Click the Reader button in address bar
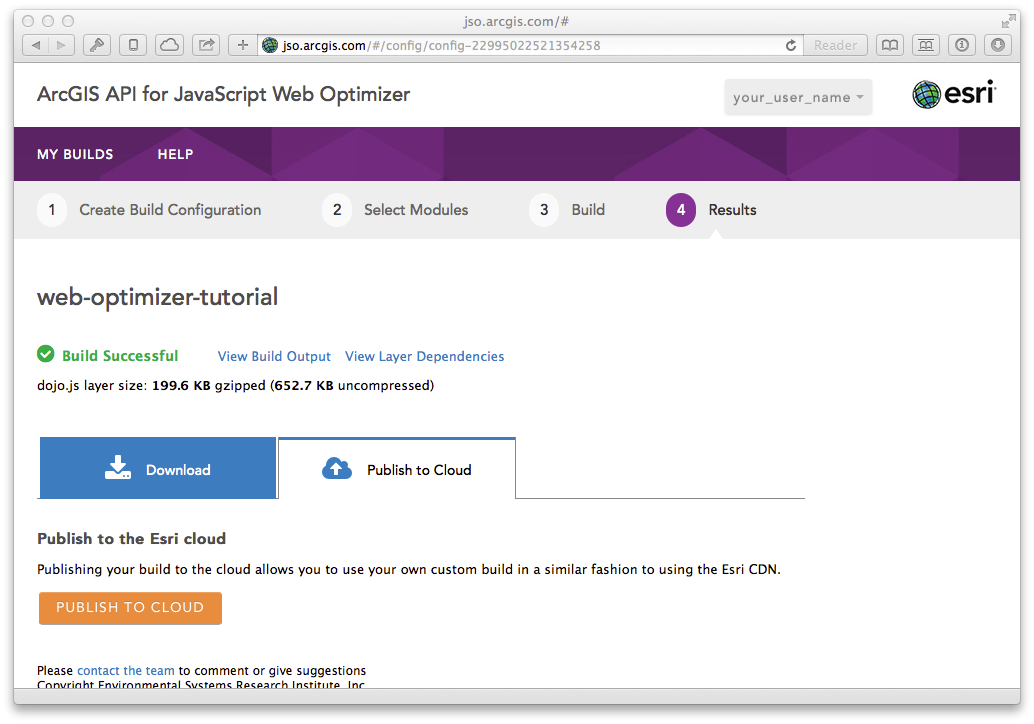Image resolution: width=1034 pixels, height=724 pixels. coord(836,45)
